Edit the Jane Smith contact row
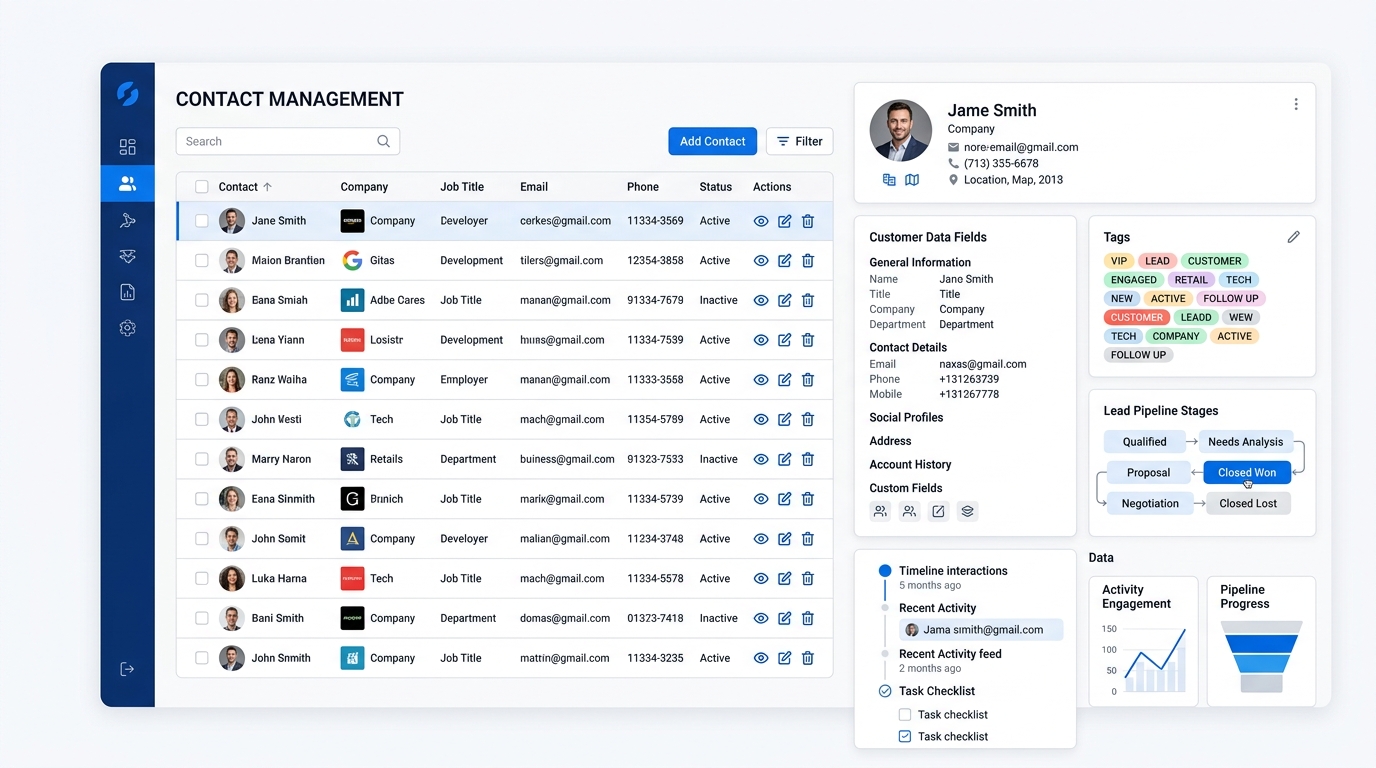Screen dimensions: 1376x768 [x=784, y=221]
